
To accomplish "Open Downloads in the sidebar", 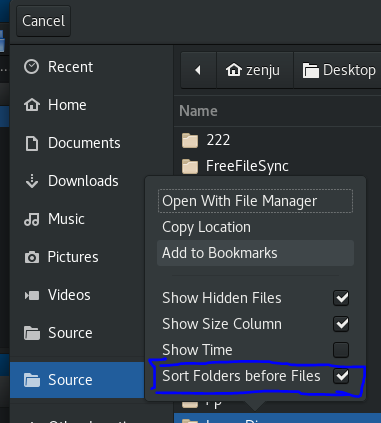I will (77, 181).
